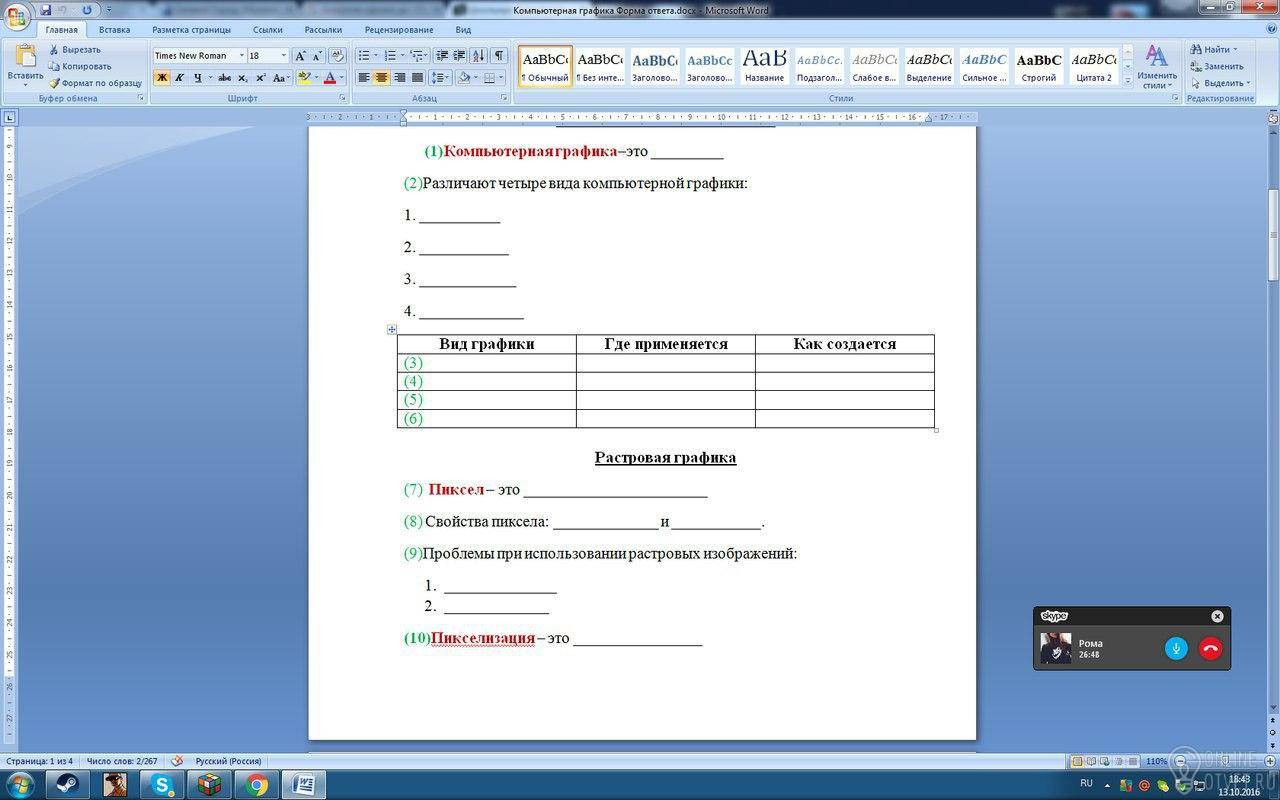Screen dimensions: 1280x800
Task: End the Skype call with red button
Action: tap(1210, 648)
